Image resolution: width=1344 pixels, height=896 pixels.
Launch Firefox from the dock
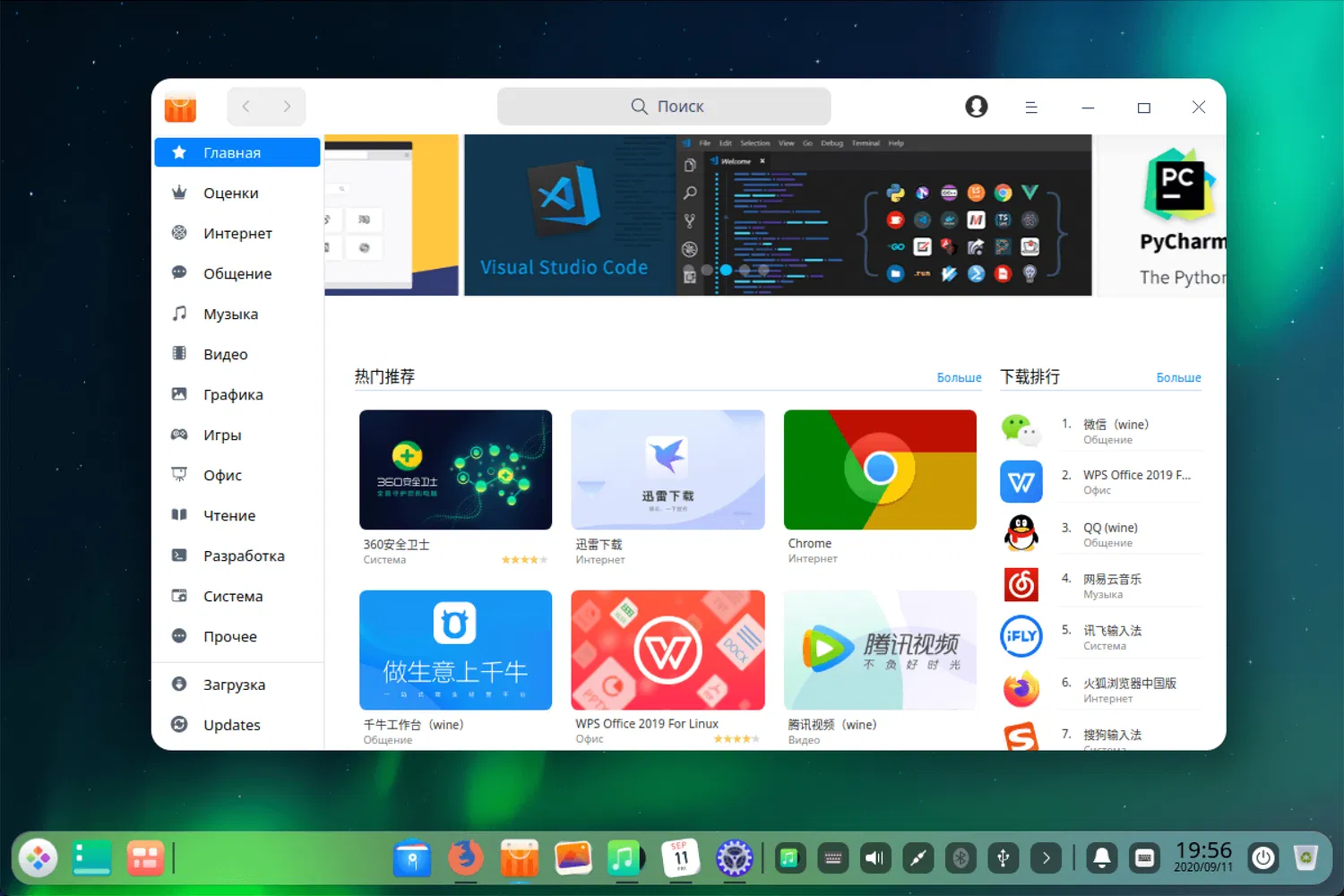[465, 857]
